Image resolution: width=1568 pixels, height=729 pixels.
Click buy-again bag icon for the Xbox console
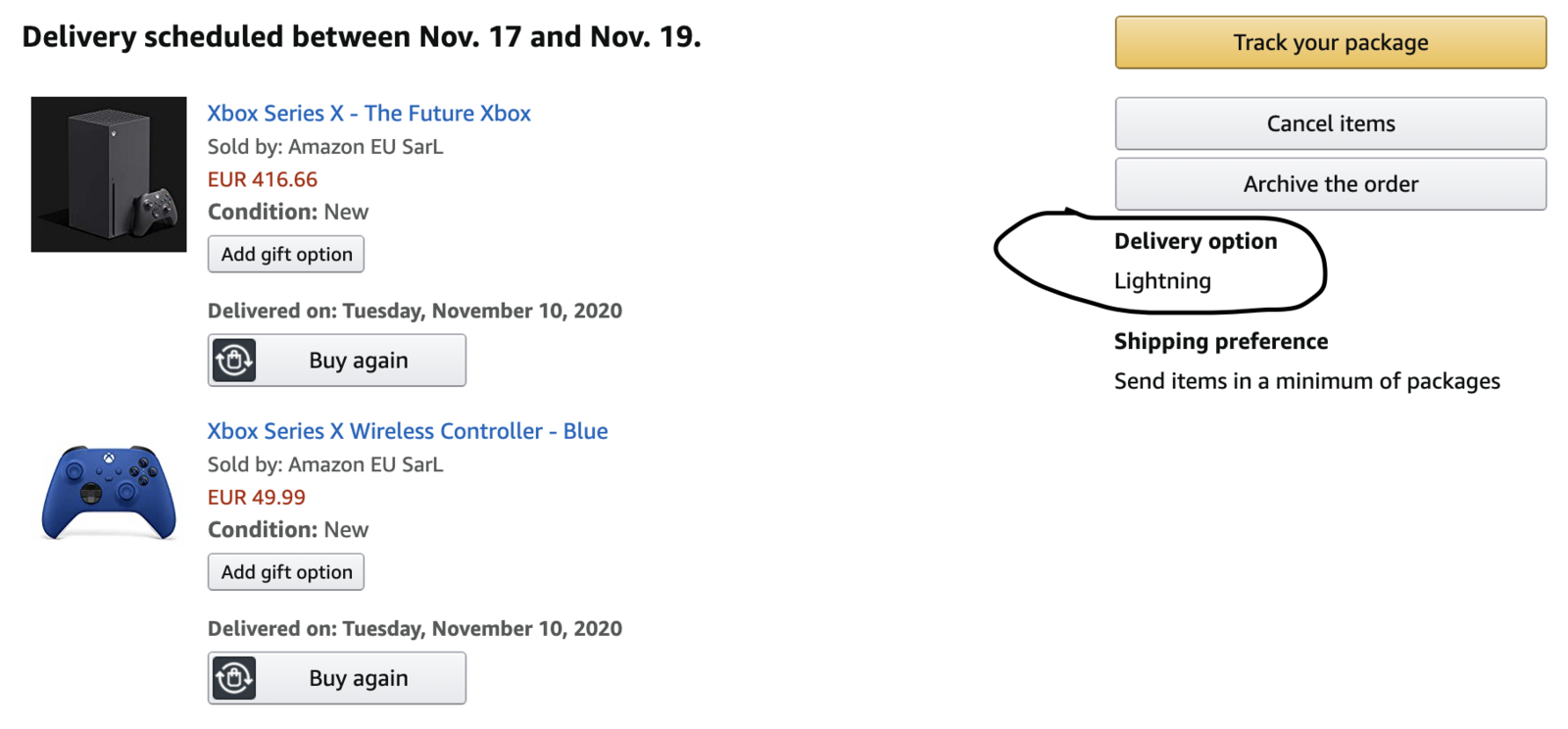pyautogui.click(x=234, y=361)
